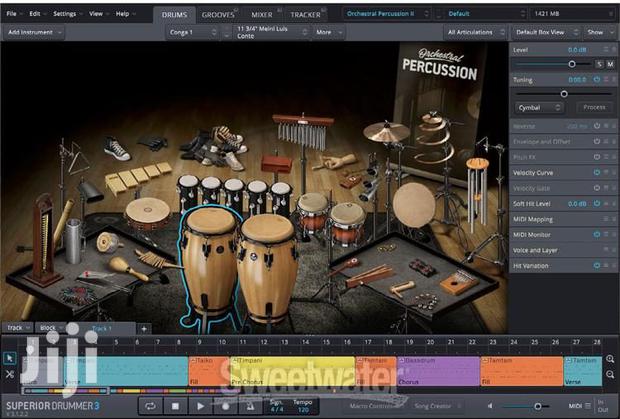
Task: Open the Default Box View dropdown
Action: coord(546,32)
